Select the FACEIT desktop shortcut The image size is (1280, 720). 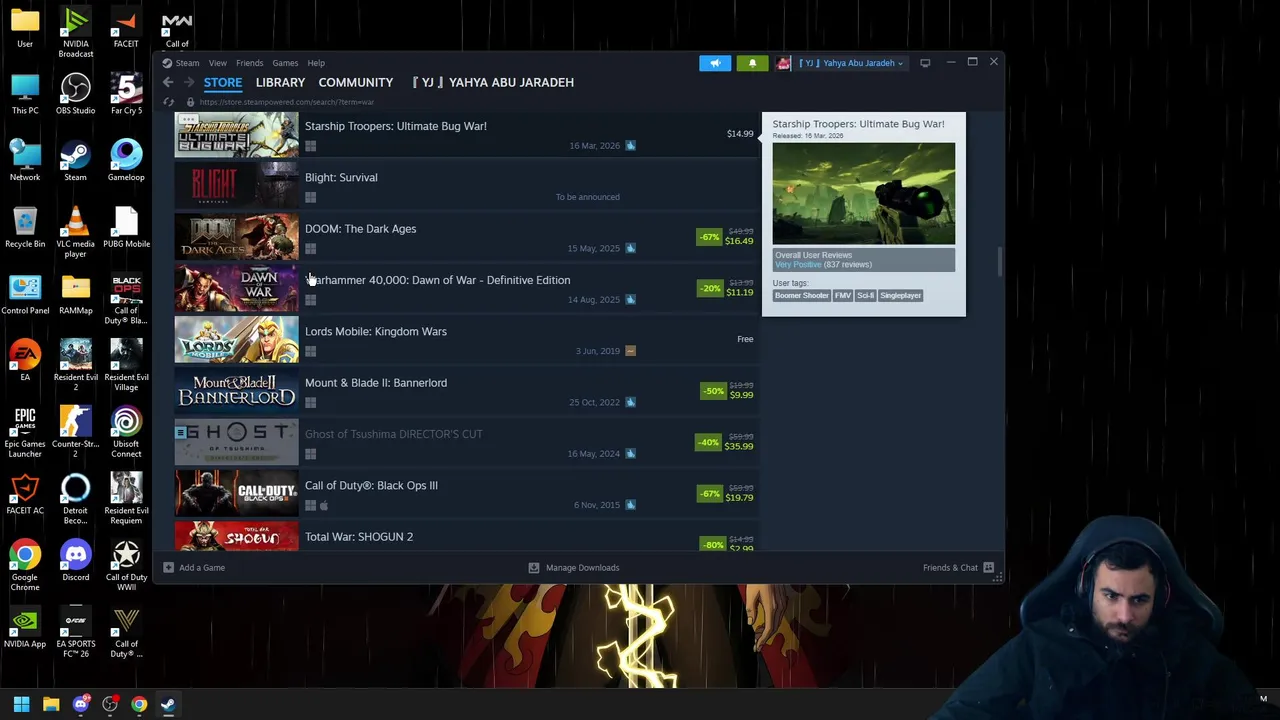pyautogui.click(x=126, y=28)
